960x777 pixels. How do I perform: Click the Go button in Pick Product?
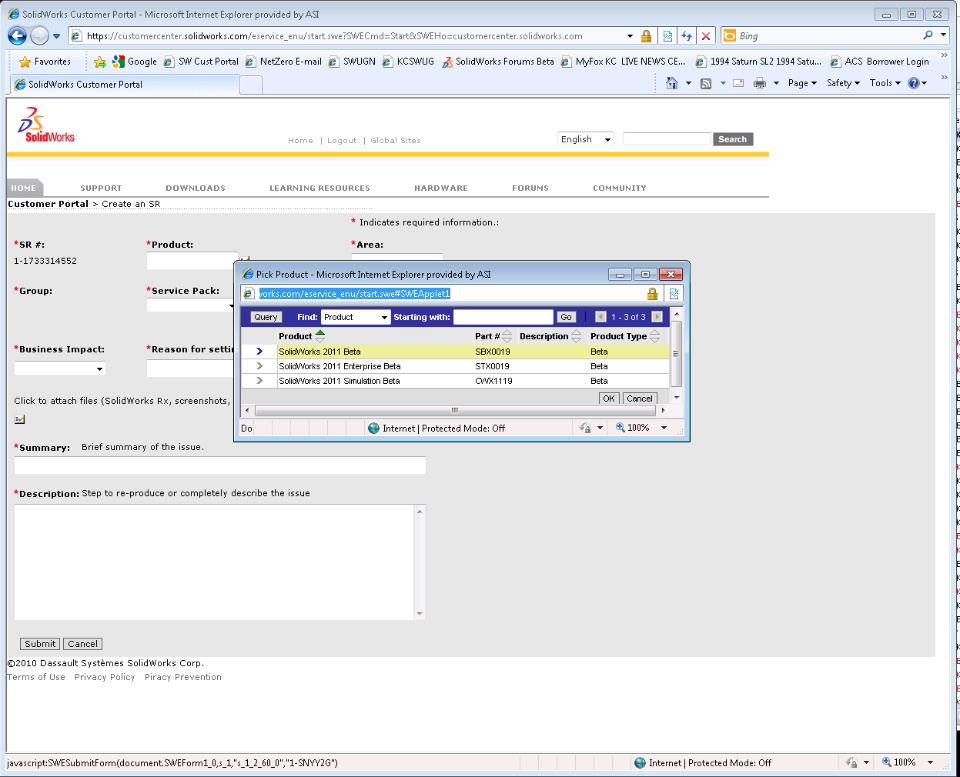[x=566, y=317]
